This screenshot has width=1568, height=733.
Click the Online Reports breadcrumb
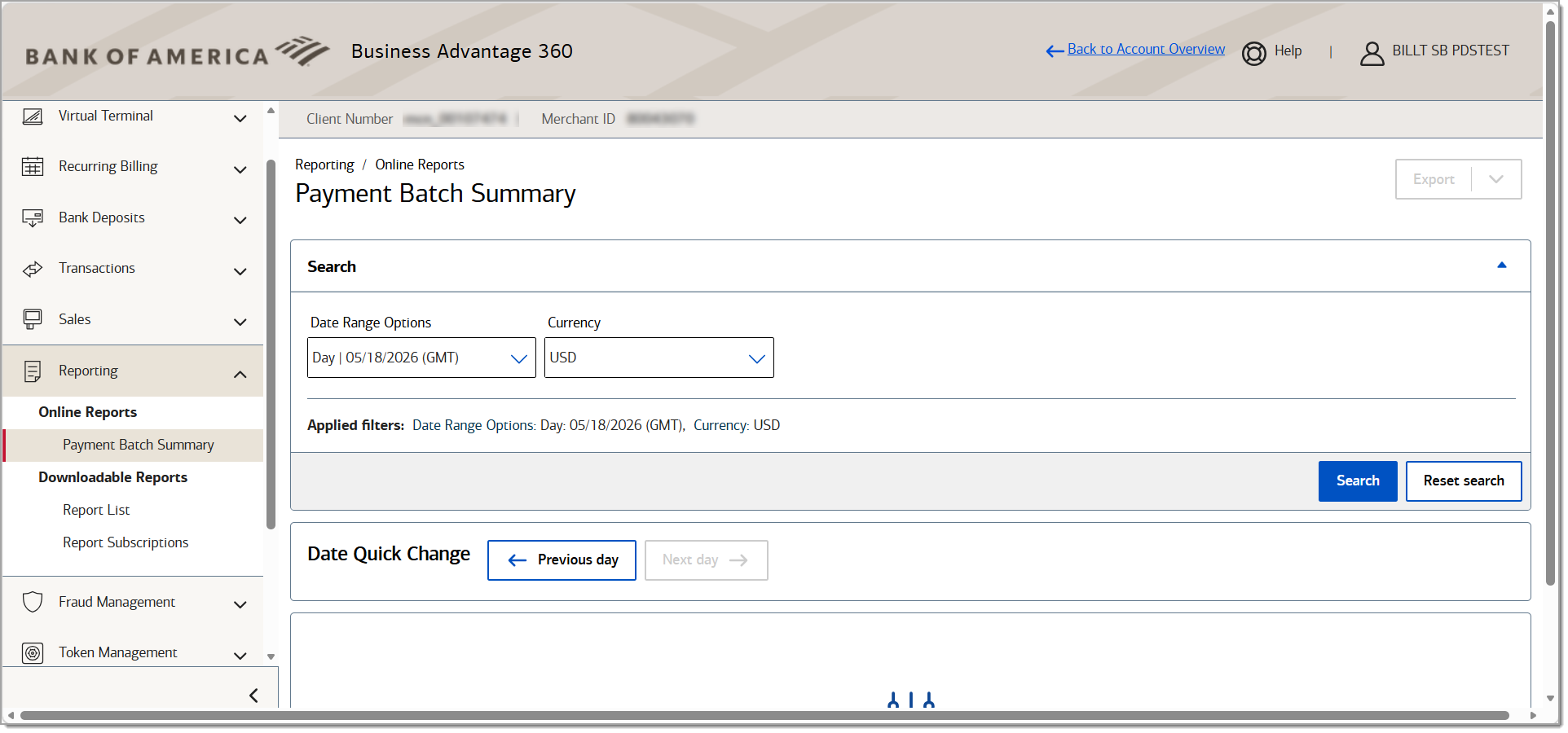pos(420,165)
